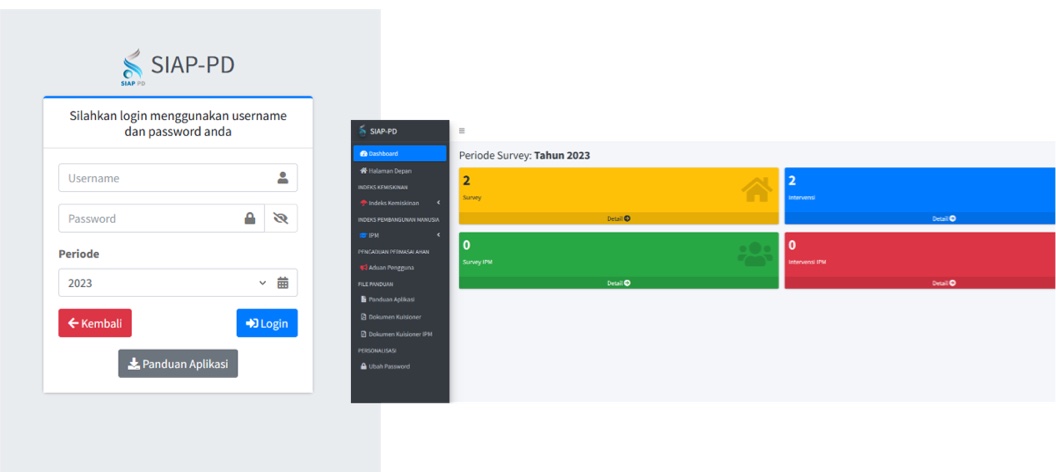Download via grey Panduan Aplikasi button
This screenshot has width=1056, height=472.
pyautogui.click(x=178, y=364)
